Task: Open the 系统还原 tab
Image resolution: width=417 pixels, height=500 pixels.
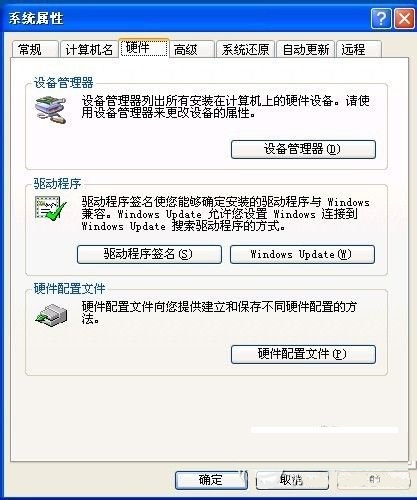Action: click(245, 50)
